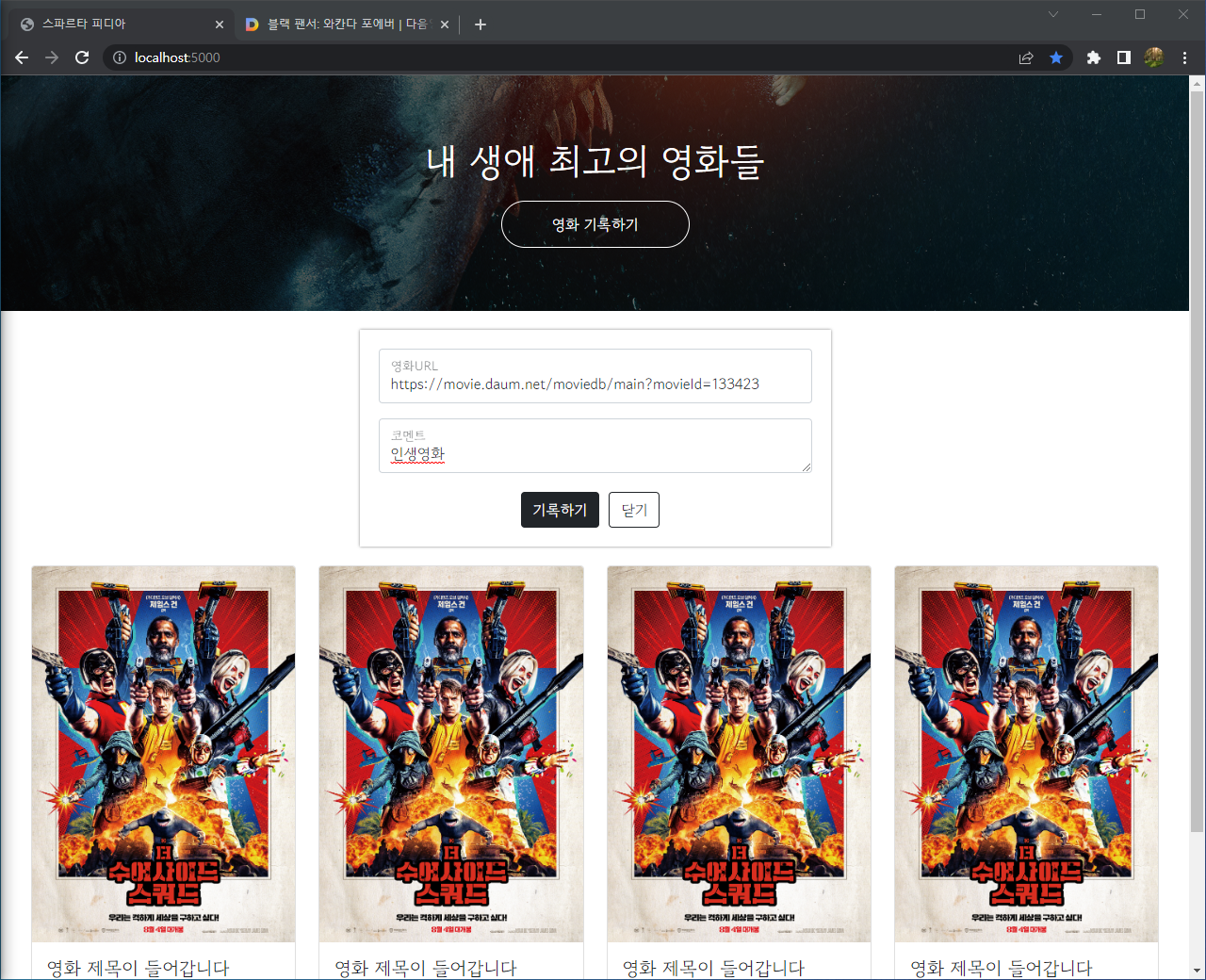Close the 블랙 팬서 Daum tab
Image resolution: width=1206 pixels, height=980 pixels.
(445, 24)
